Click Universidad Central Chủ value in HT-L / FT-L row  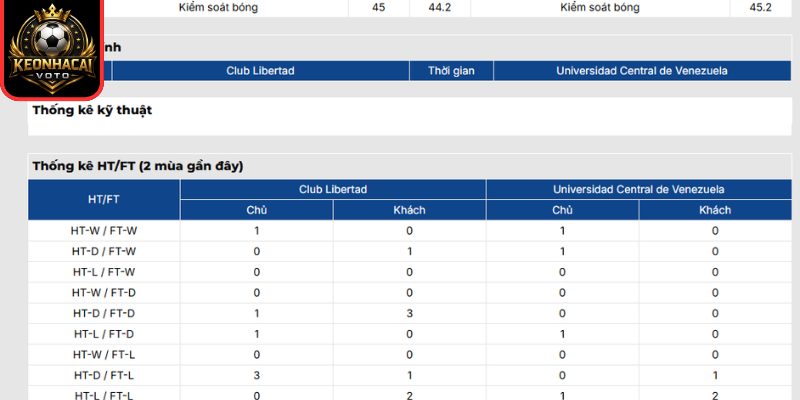click(562, 395)
